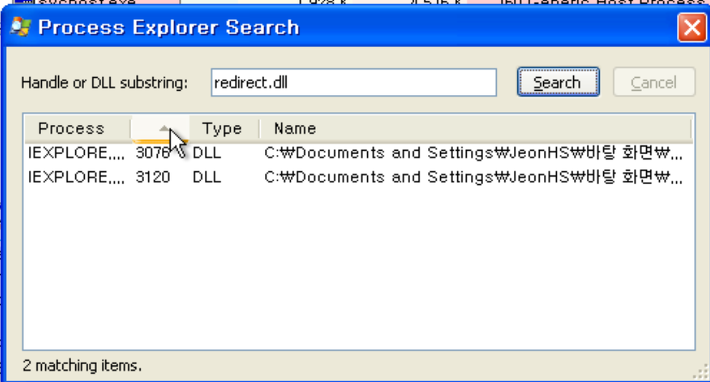Click the resize grip in dialog corner
Screen dimensions: 710x382
click(701, 372)
